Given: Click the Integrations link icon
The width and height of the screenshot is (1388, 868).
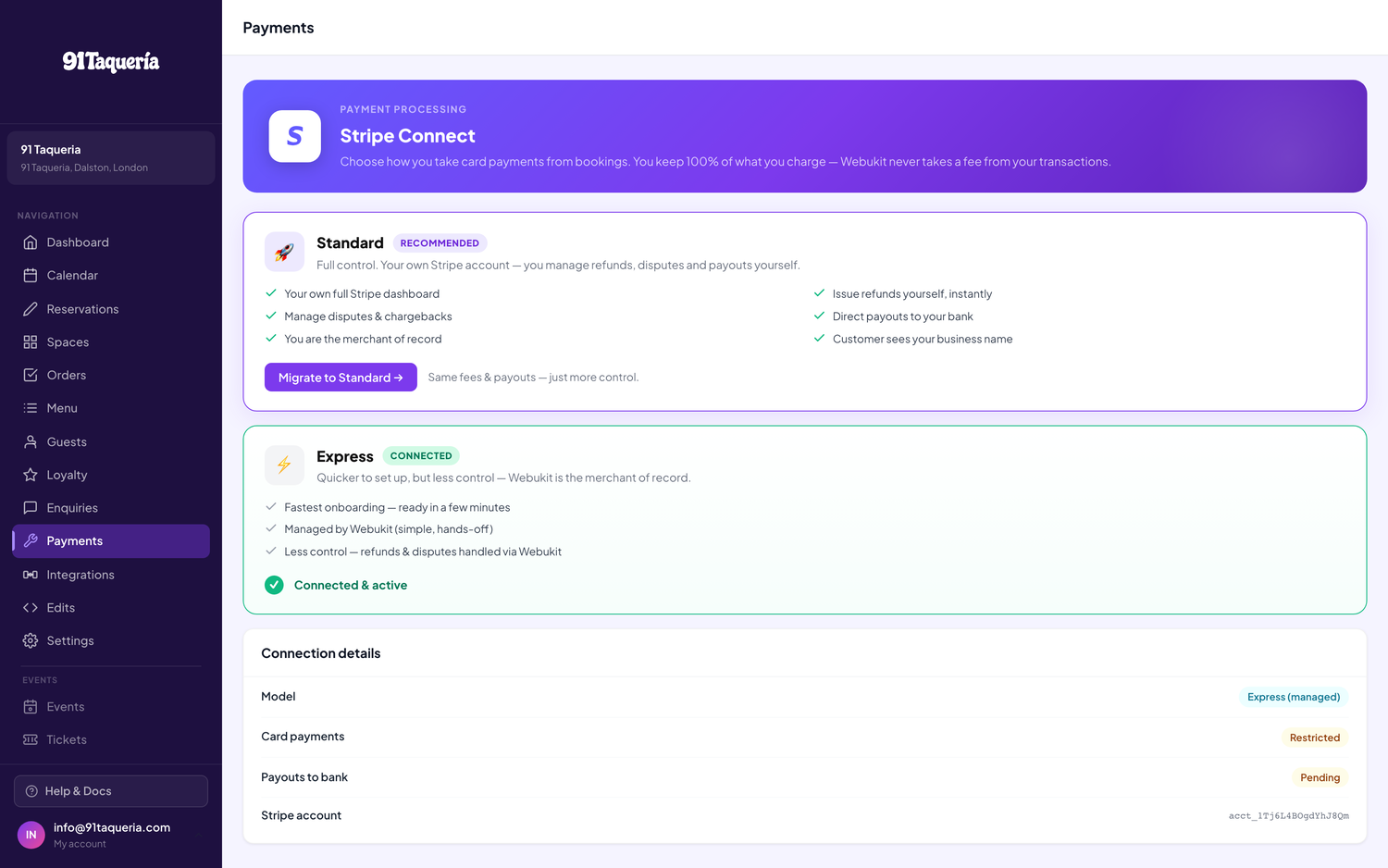Looking at the screenshot, I should point(31,575).
